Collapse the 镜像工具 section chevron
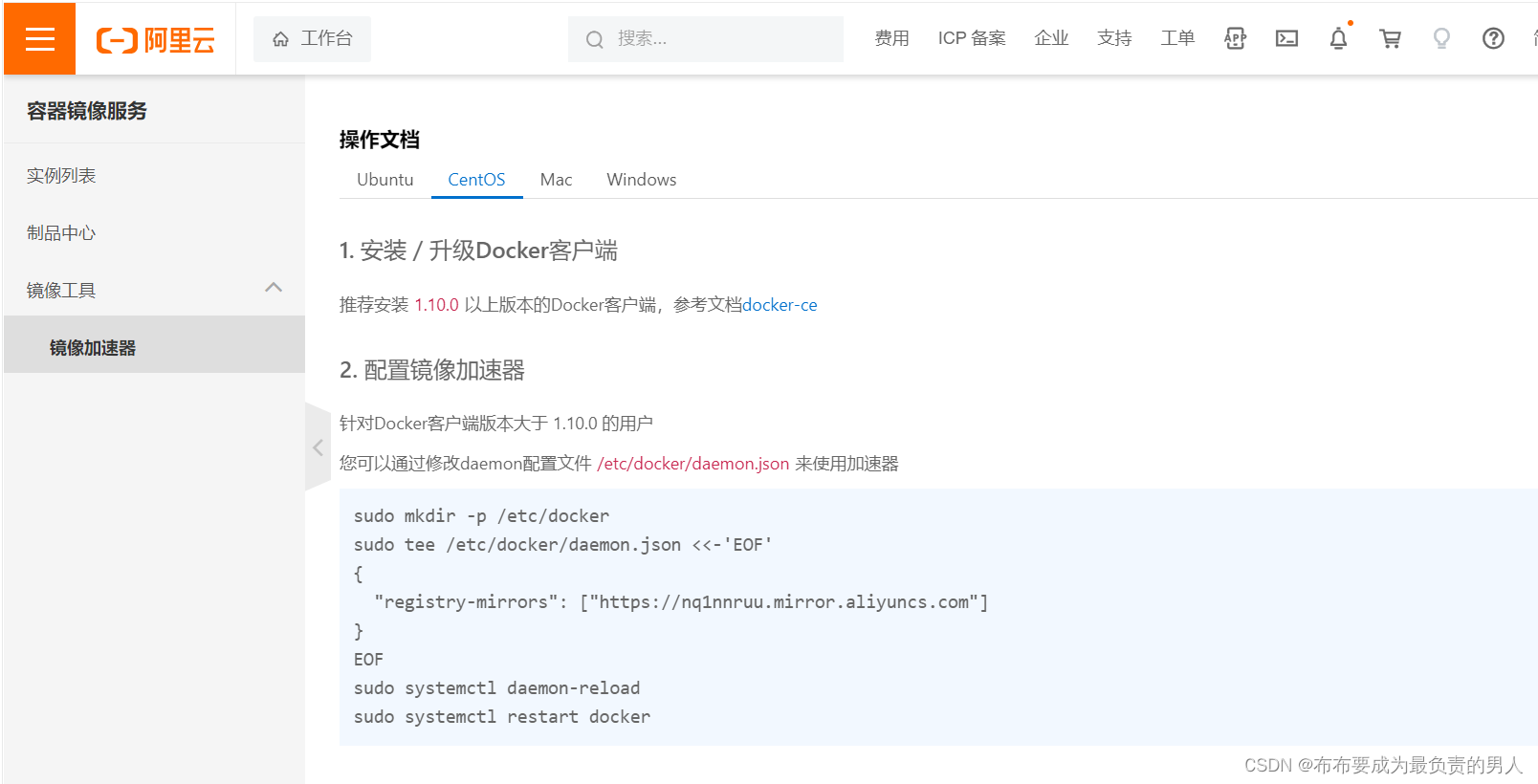Screen dimensions: 1538x784 click(x=274, y=288)
